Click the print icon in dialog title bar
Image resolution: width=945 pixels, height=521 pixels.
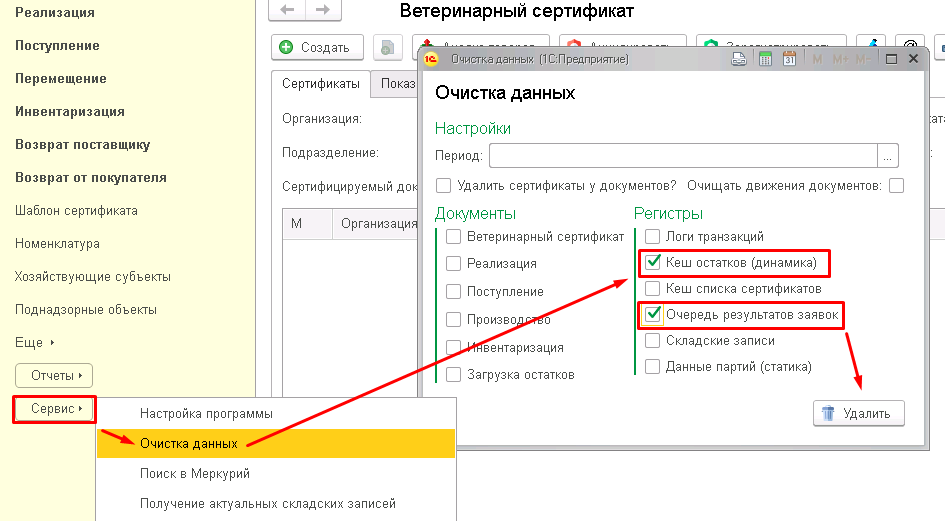pos(739,59)
